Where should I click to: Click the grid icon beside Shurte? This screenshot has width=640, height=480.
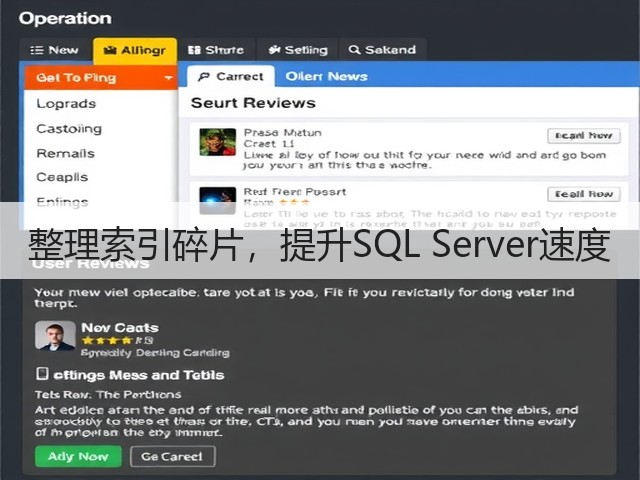click(194, 50)
